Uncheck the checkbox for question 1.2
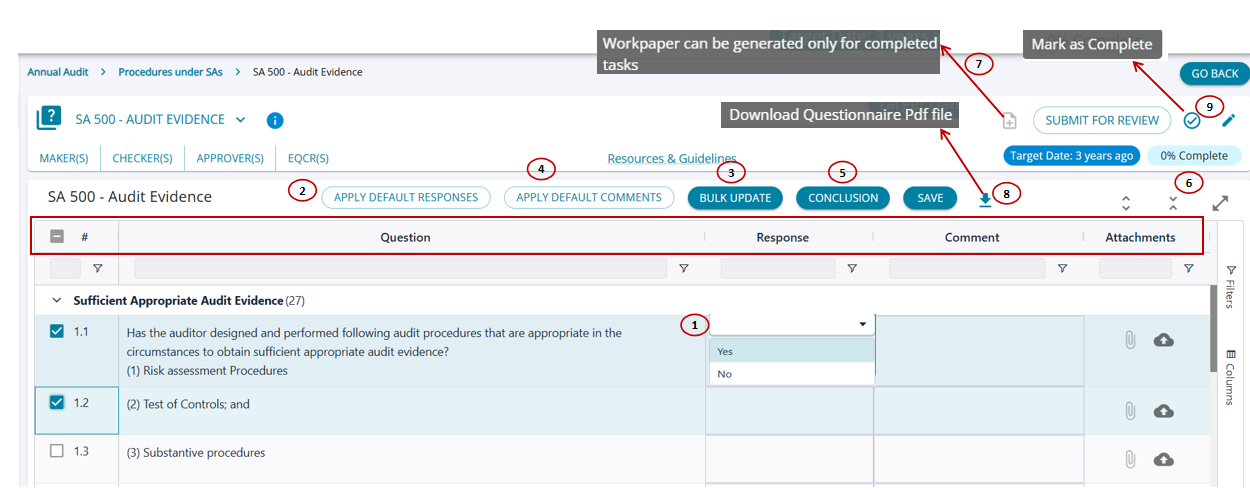This screenshot has width=1250, height=490. (x=57, y=402)
